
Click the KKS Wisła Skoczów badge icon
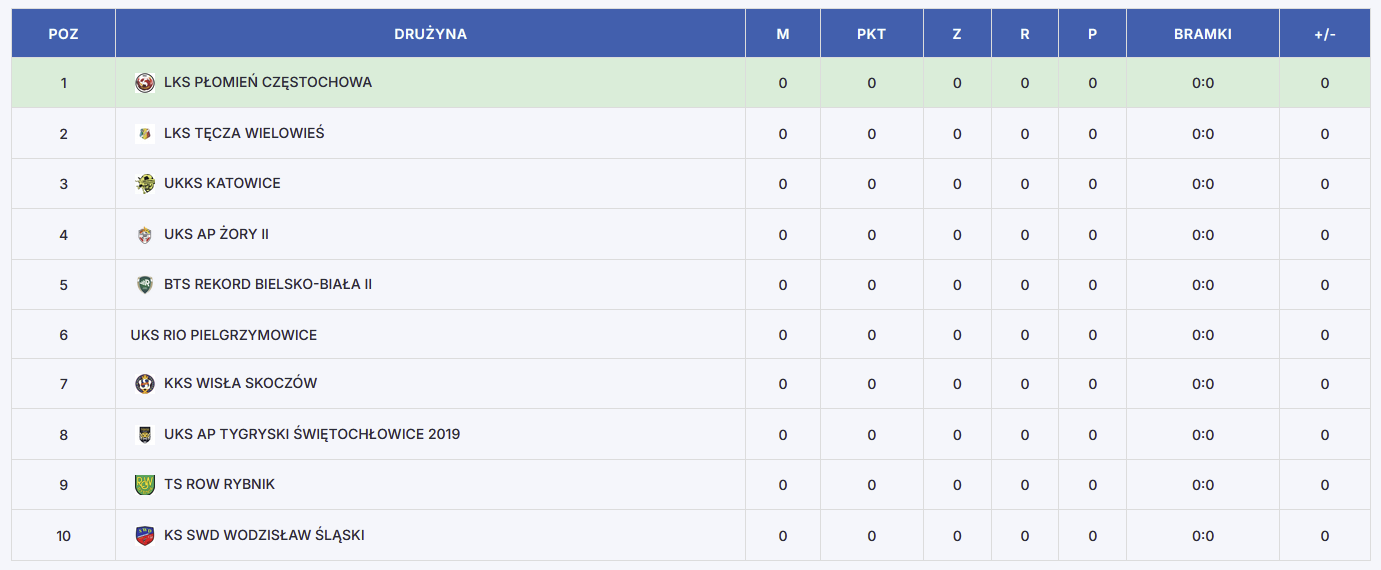pos(145,384)
